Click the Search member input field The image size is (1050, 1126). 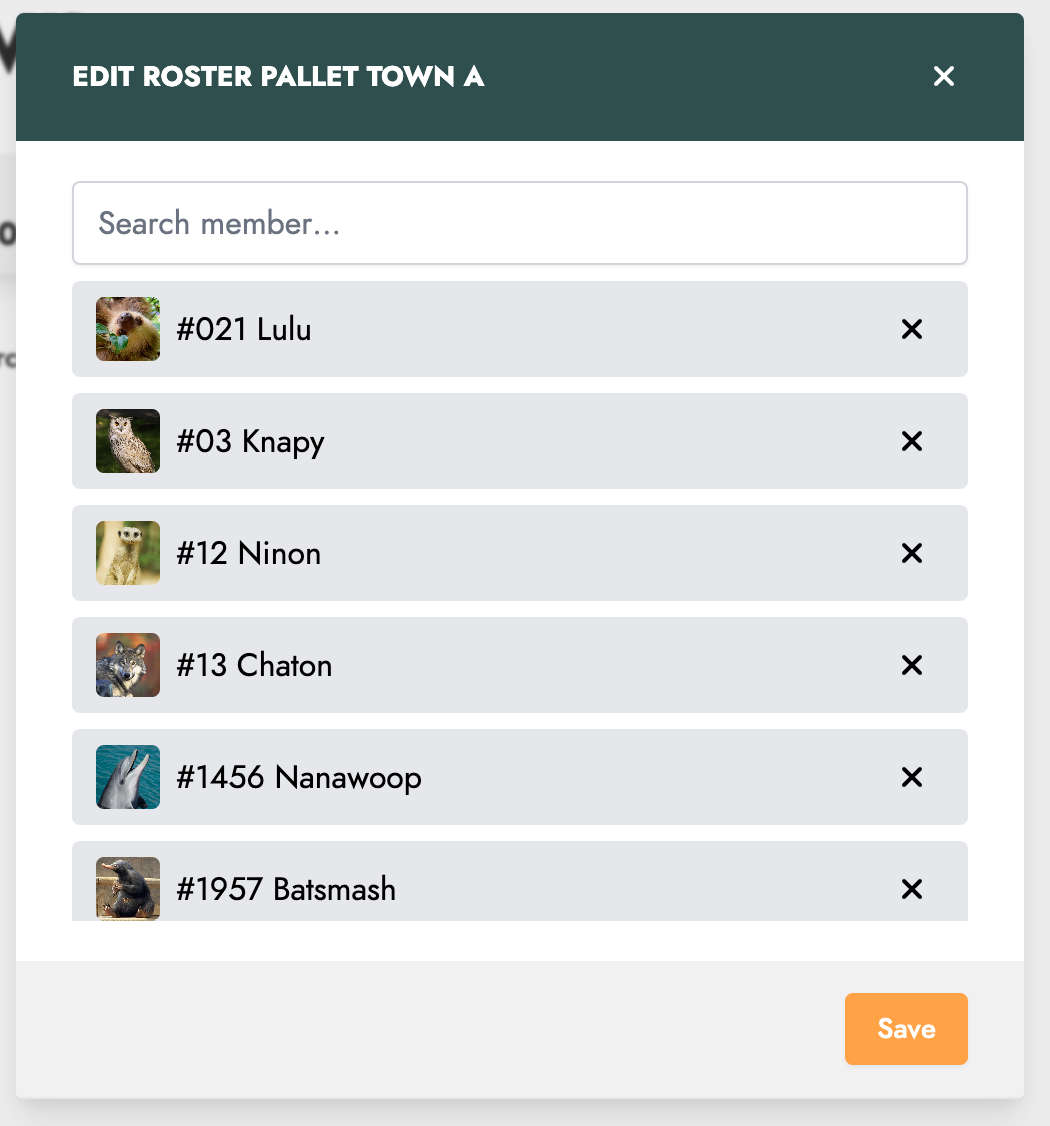tap(520, 223)
